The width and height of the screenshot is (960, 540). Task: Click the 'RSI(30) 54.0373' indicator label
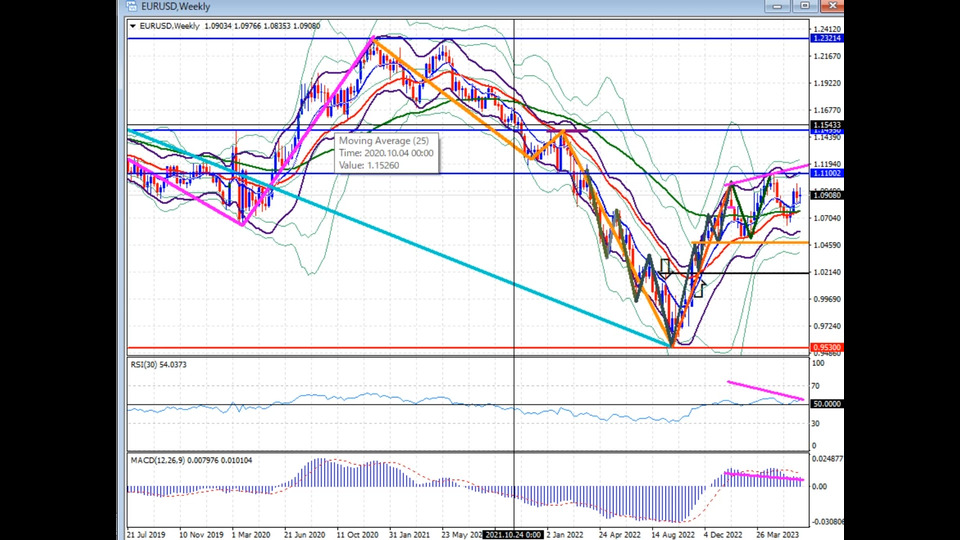[159, 364]
